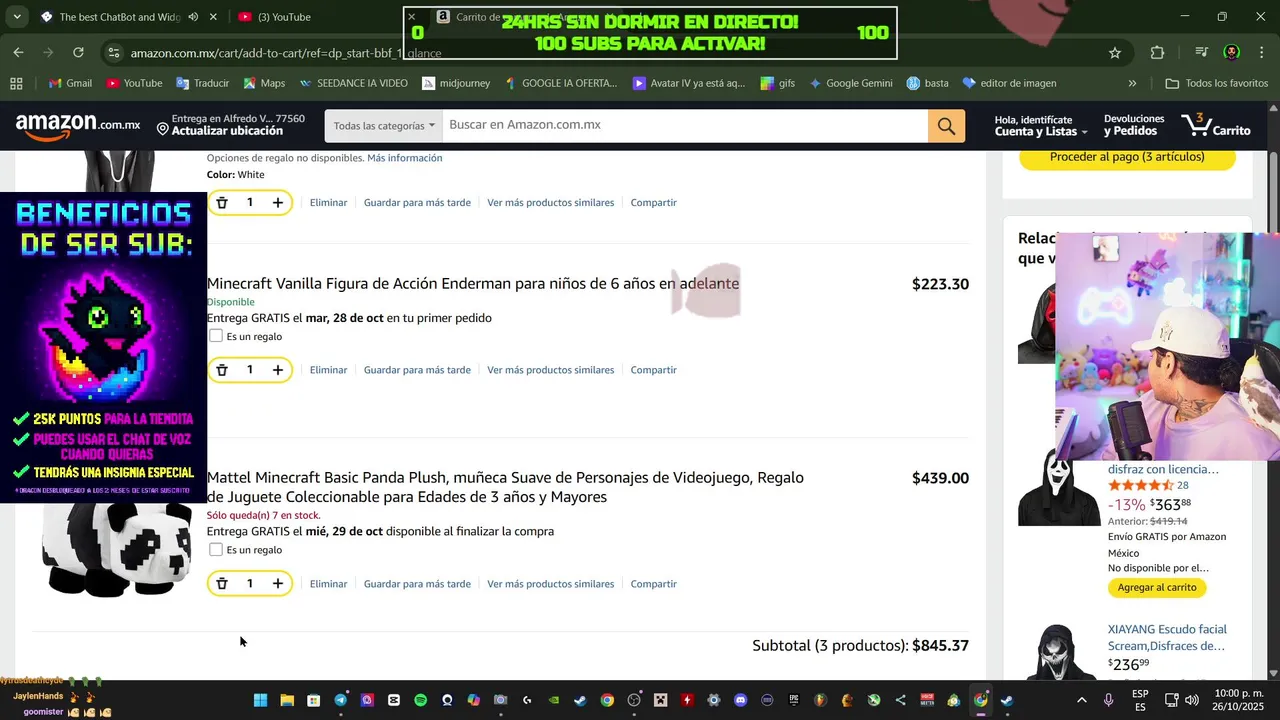
Task: Expand hidden system tray icons chevron
Action: (1081, 700)
